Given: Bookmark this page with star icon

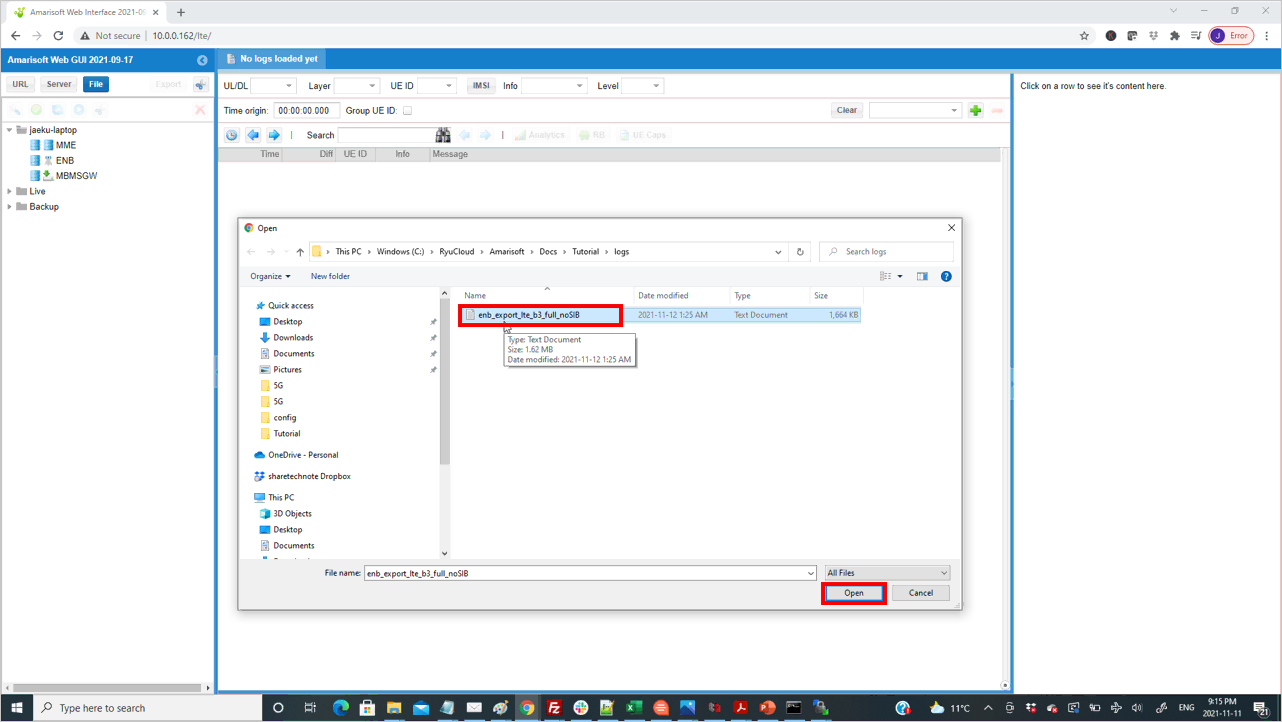Looking at the screenshot, I should point(1084,36).
